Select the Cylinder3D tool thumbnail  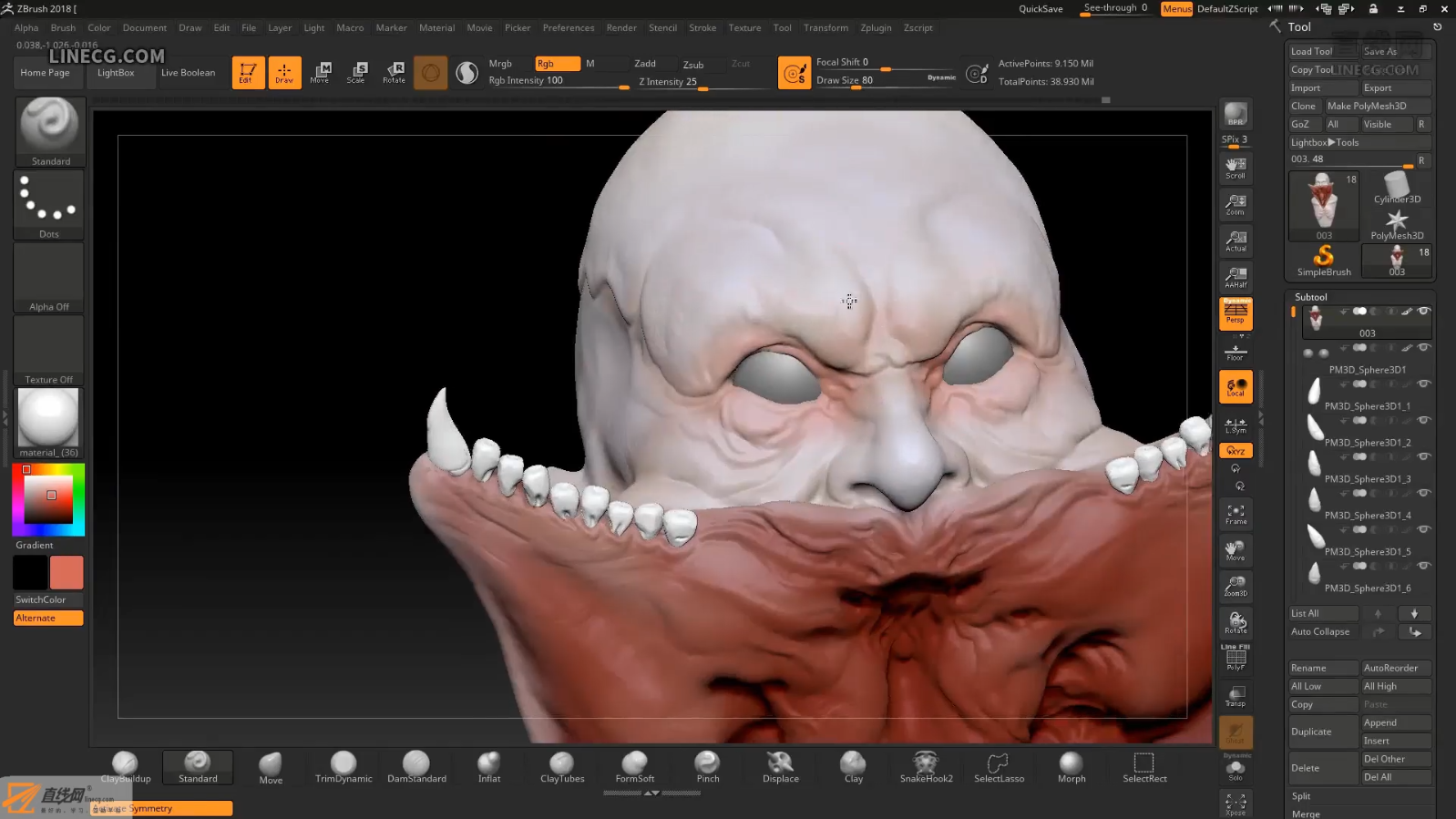[1397, 187]
